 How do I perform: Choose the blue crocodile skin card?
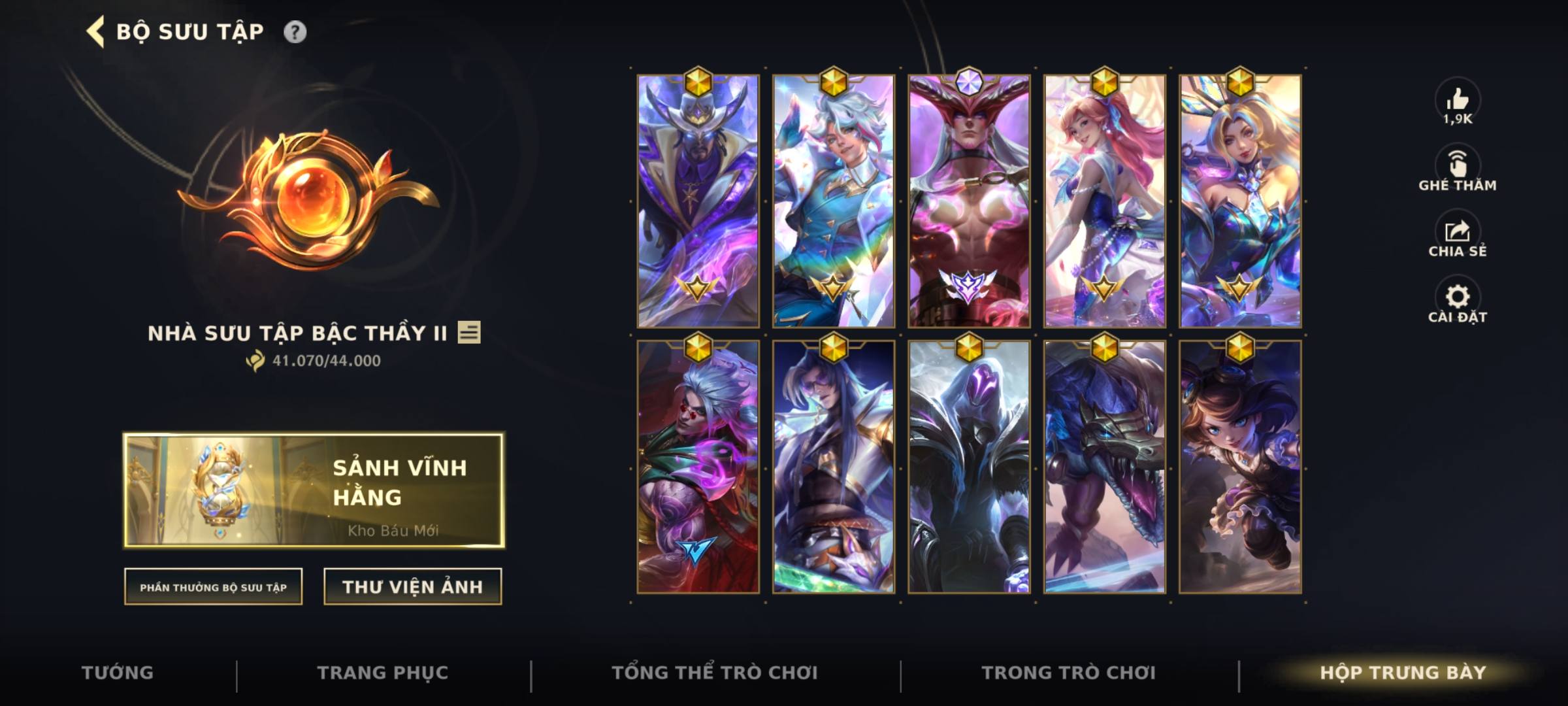[x=1105, y=467]
